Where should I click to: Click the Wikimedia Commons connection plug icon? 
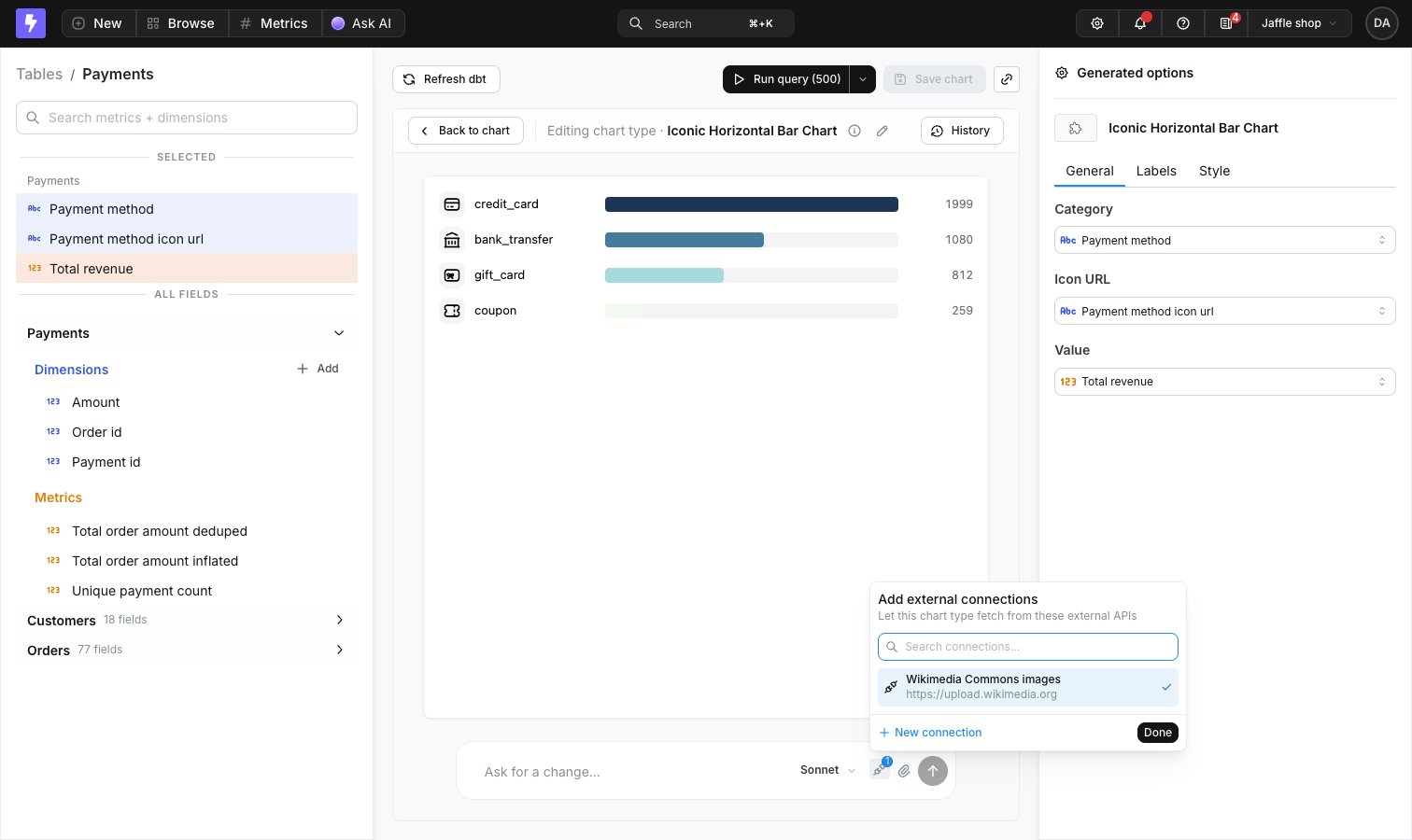[x=891, y=687]
